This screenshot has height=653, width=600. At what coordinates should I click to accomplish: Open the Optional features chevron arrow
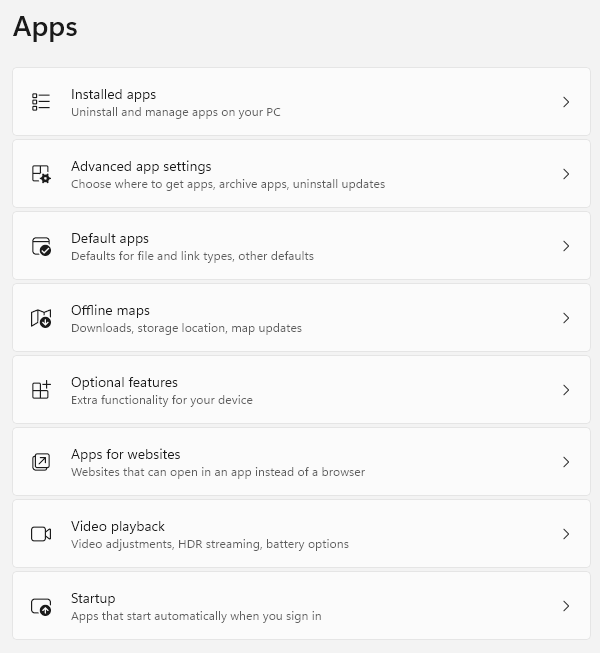(566, 390)
